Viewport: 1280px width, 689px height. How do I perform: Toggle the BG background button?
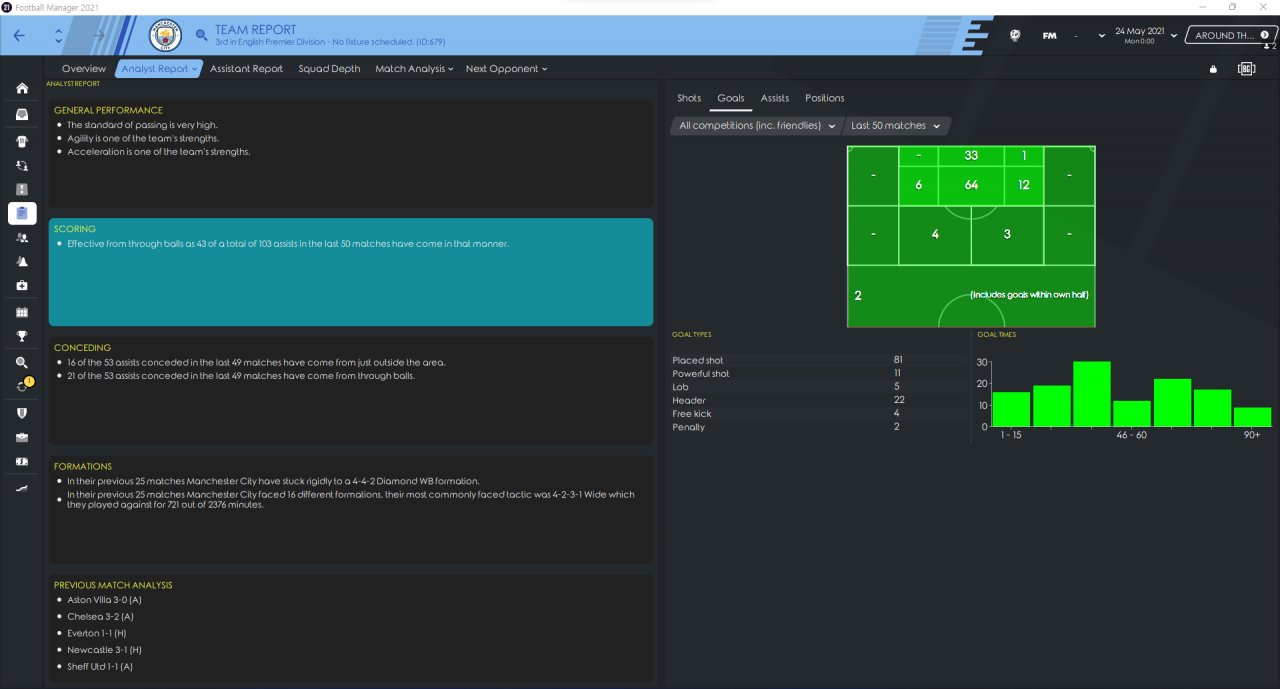coord(1246,69)
